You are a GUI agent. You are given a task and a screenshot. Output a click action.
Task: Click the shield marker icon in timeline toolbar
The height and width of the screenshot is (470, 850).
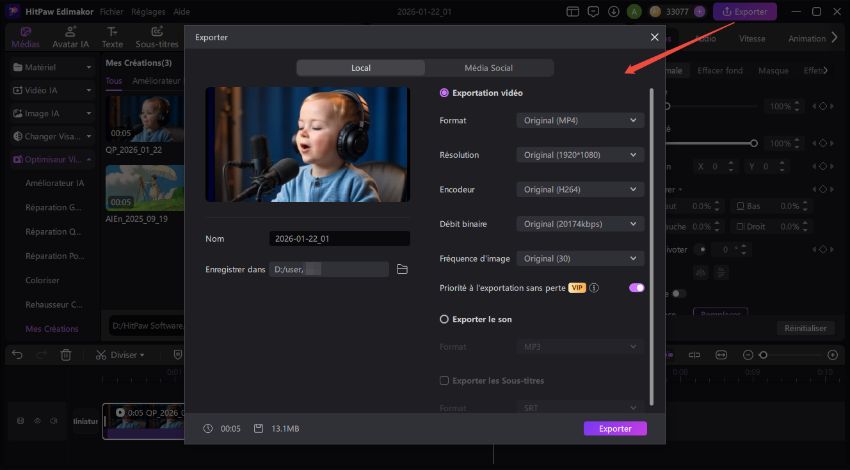[x=178, y=355]
